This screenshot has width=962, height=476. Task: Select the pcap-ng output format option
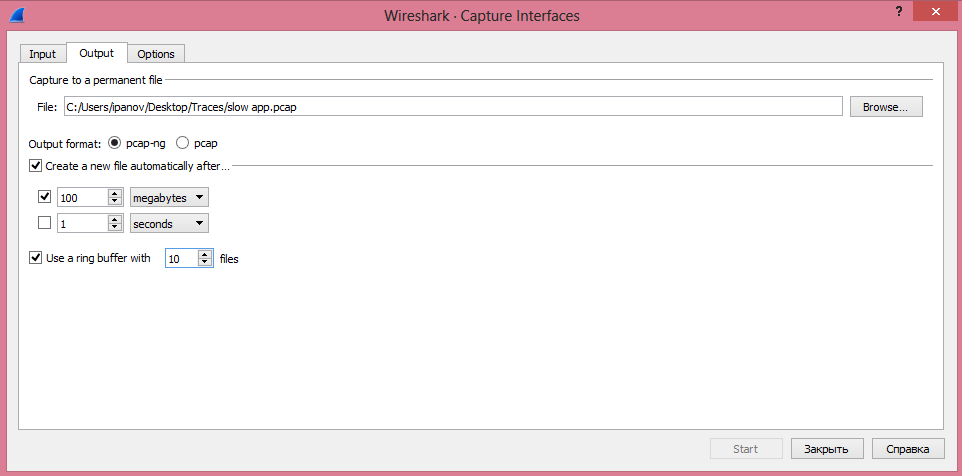[x=114, y=143]
